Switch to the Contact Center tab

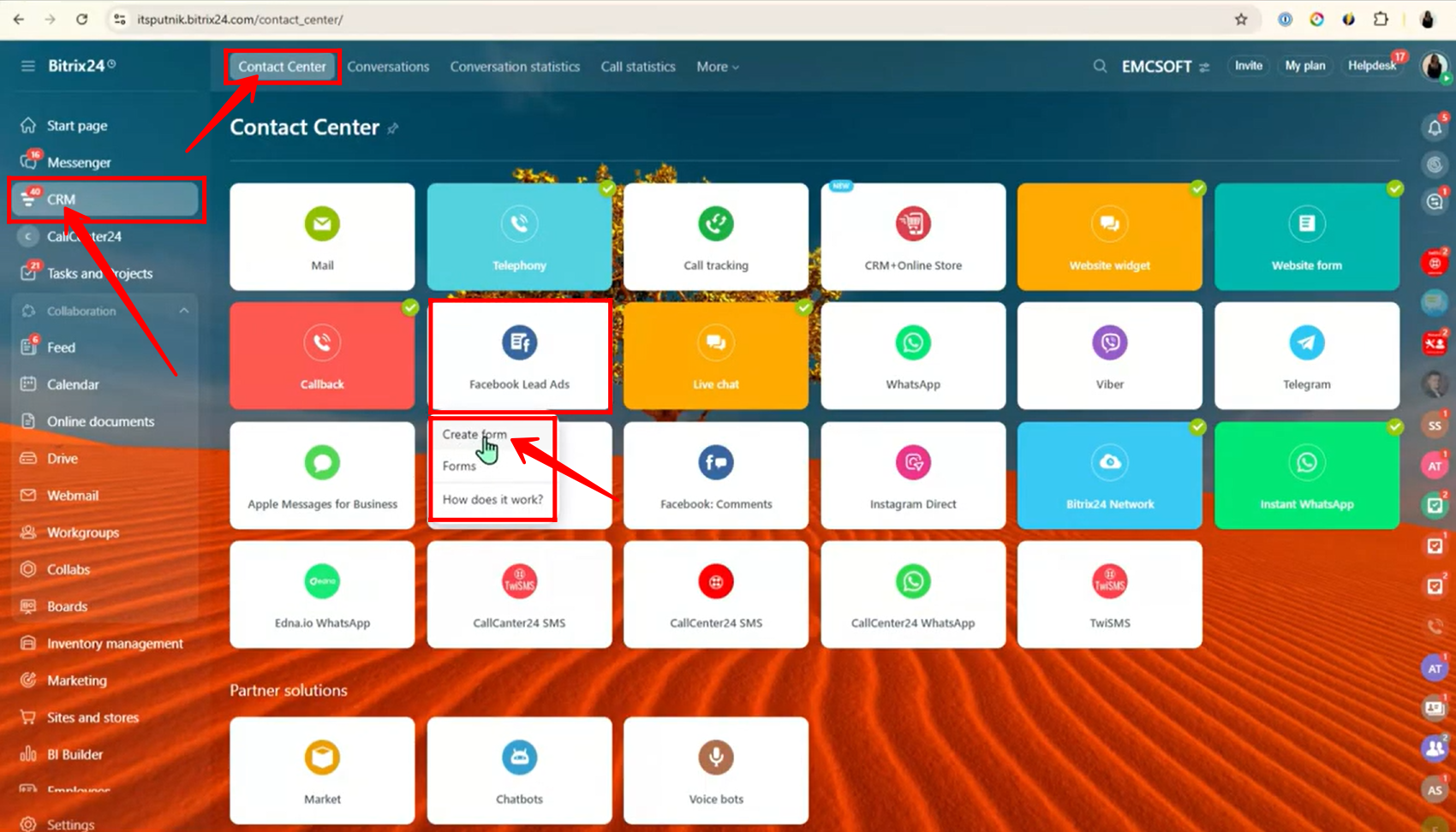pos(282,67)
